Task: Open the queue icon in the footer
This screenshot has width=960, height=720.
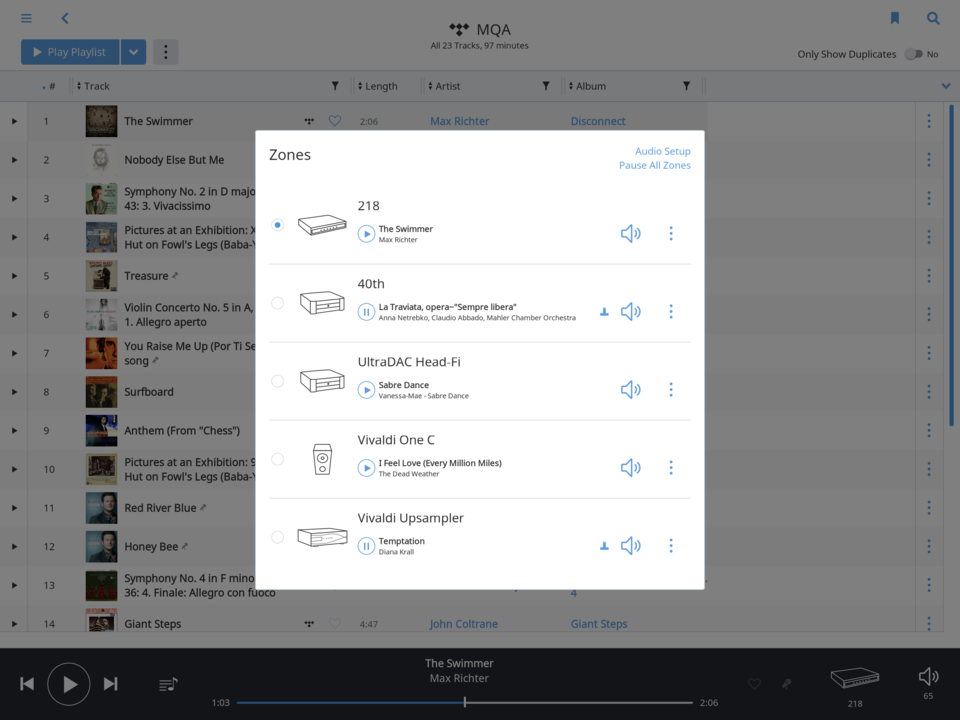Action: click(168, 684)
